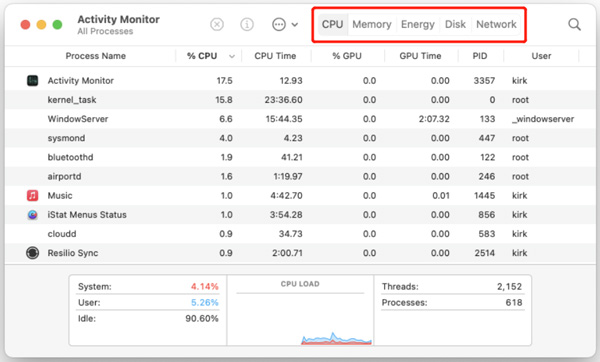The height and width of the screenshot is (362, 600).
Task: Click the 23:36.60 CPU Time value
Action: tap(283, 100)
